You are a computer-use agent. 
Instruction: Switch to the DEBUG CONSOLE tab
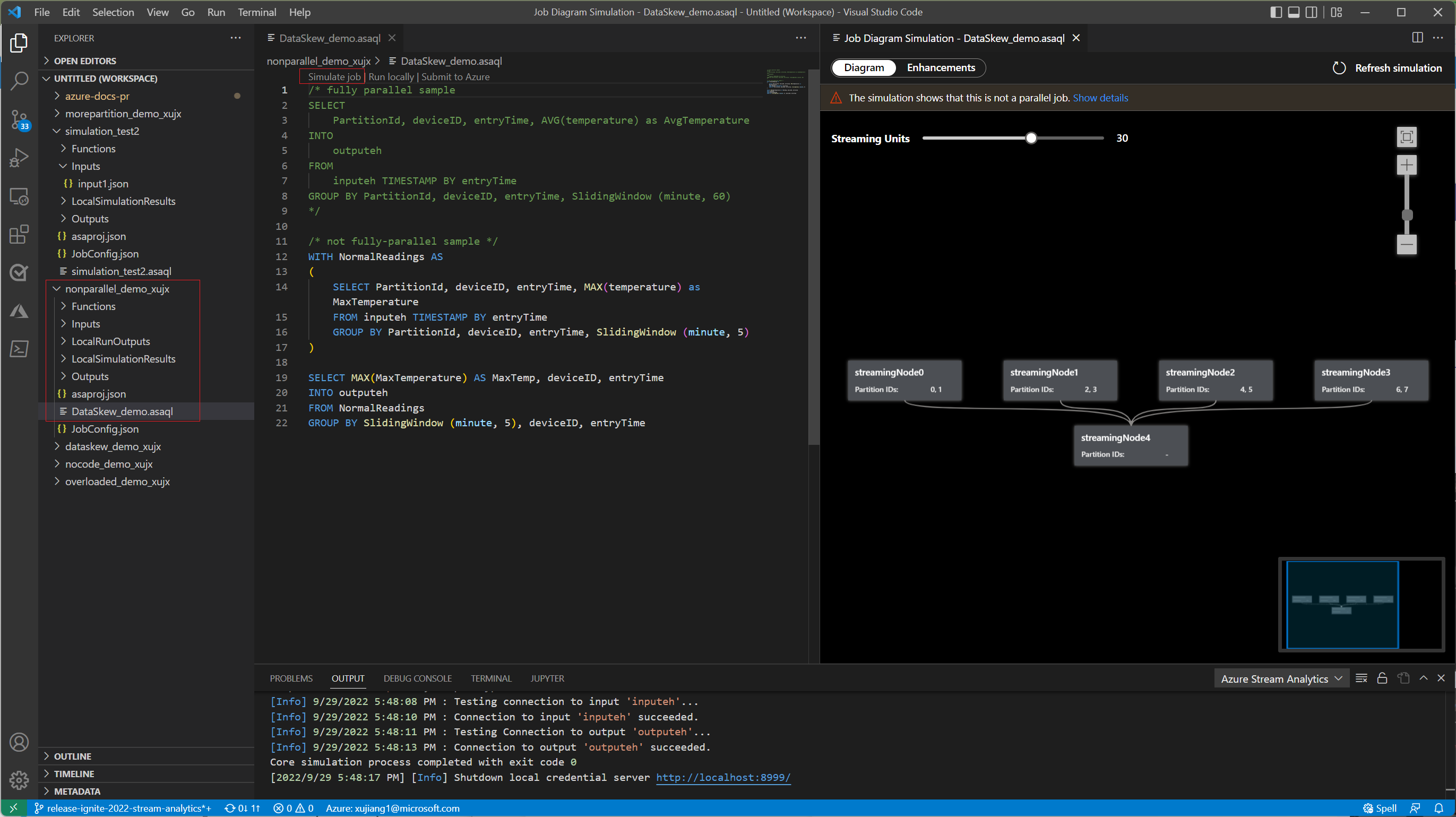(x=417, y=678)
